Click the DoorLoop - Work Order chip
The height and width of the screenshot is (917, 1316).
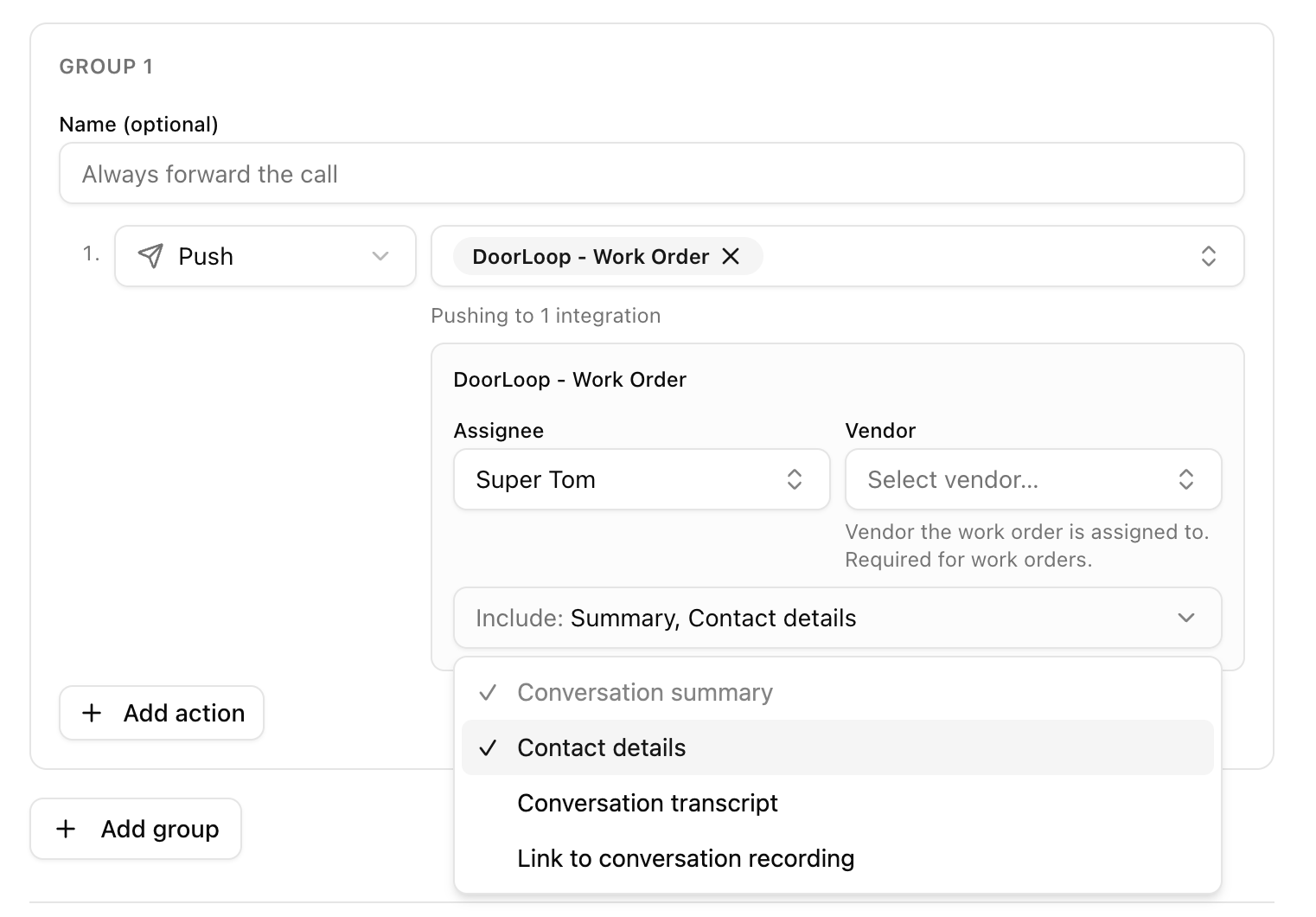607,256
